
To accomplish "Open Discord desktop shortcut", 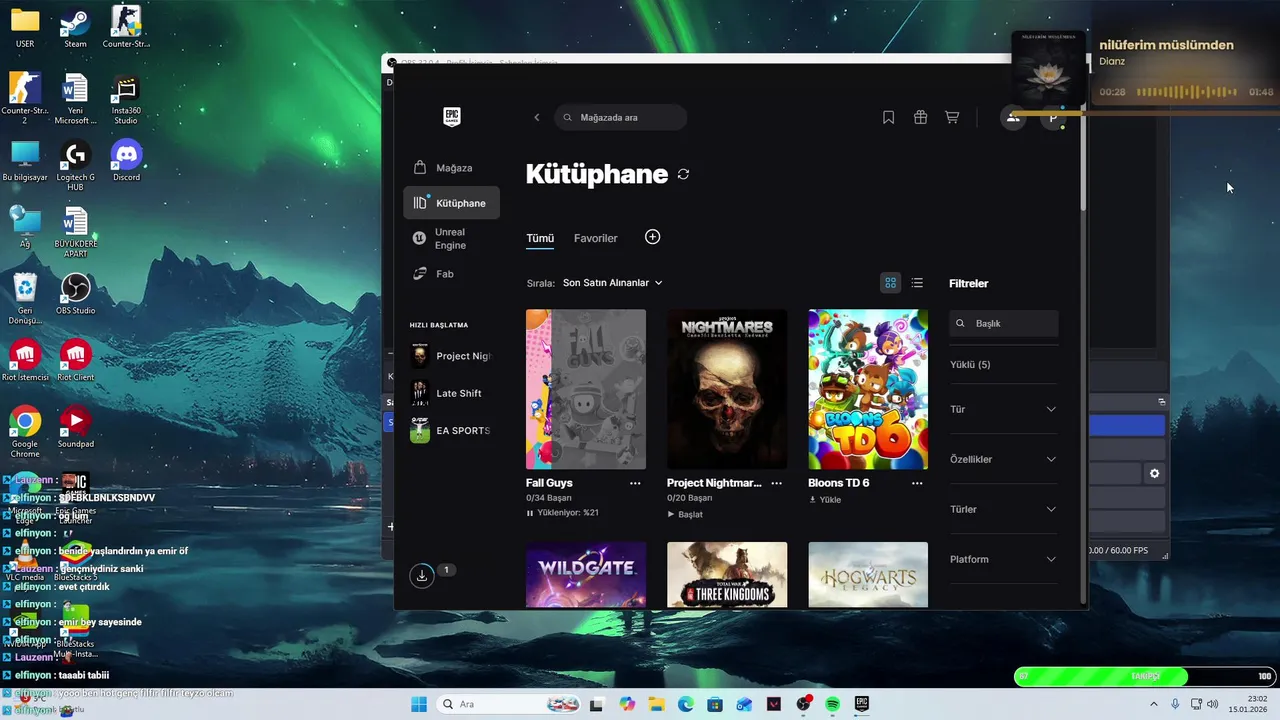I will (x=126, y=160).
